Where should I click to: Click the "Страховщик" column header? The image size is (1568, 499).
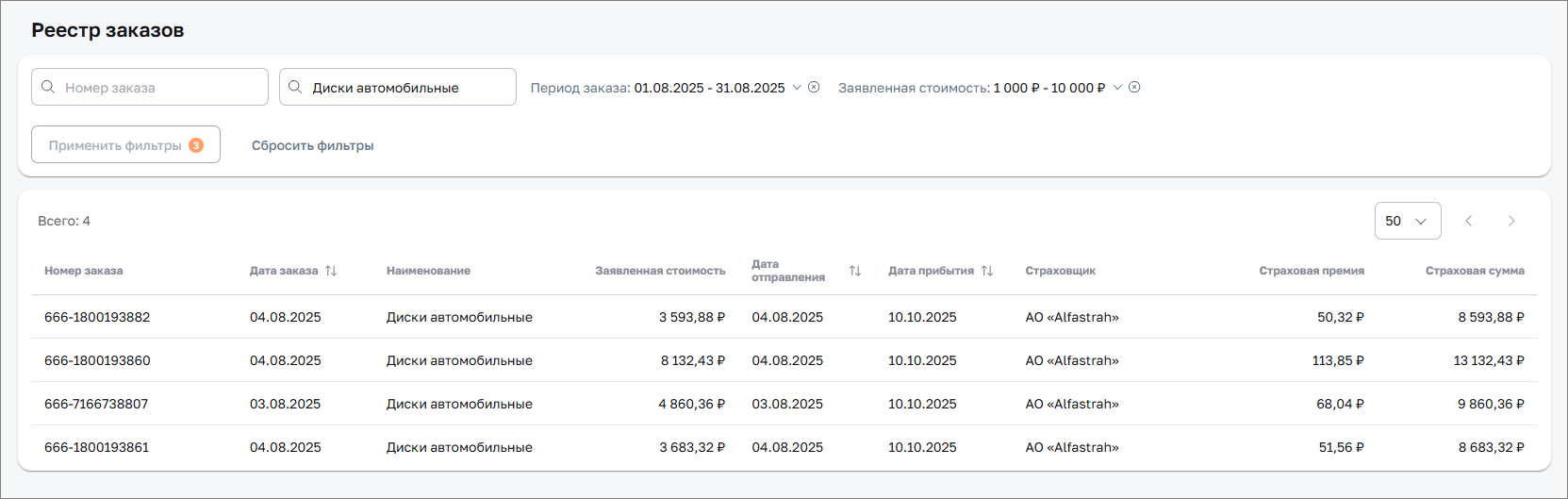(x=1061, y=271)
